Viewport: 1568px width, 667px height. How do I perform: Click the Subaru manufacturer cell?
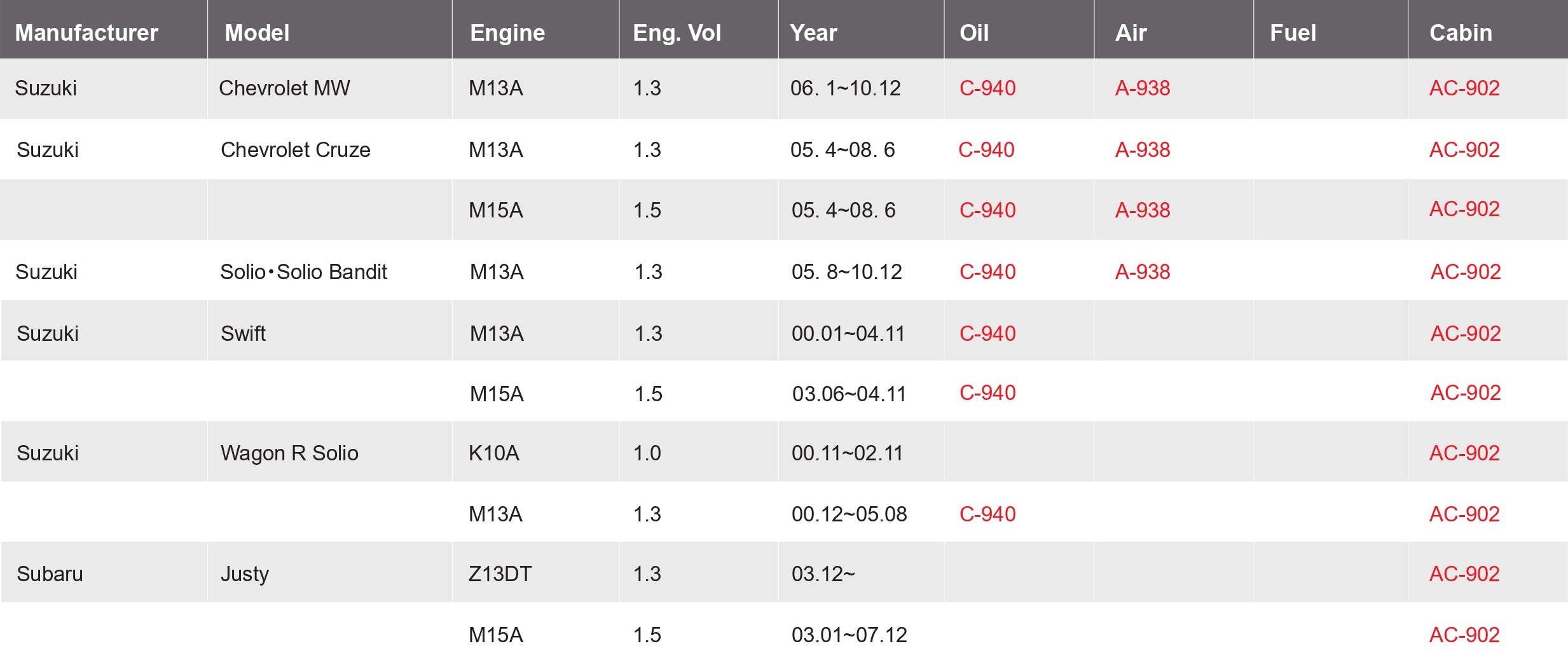[x=50, y=574]
